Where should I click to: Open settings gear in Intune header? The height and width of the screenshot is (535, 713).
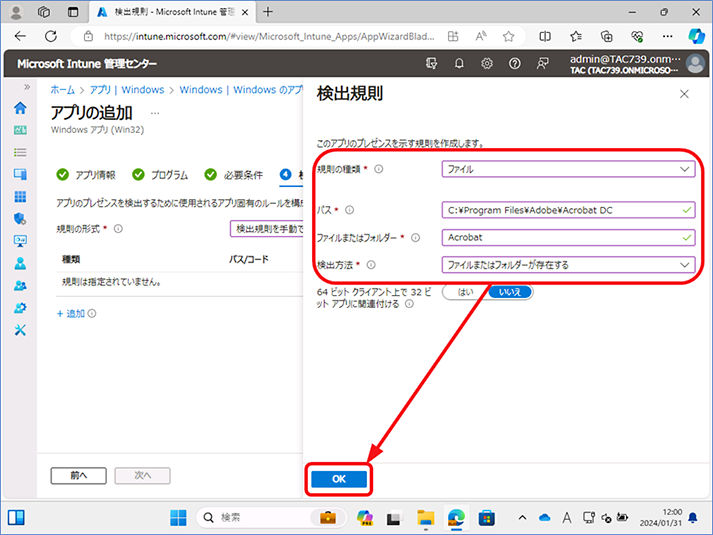pyautogui.click(x=487, y=64)
